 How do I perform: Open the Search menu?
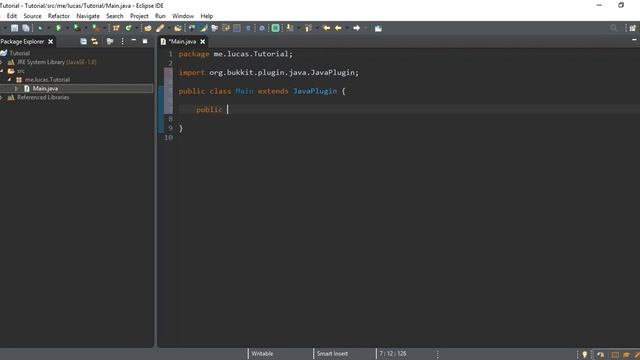(x=115, y=16)
